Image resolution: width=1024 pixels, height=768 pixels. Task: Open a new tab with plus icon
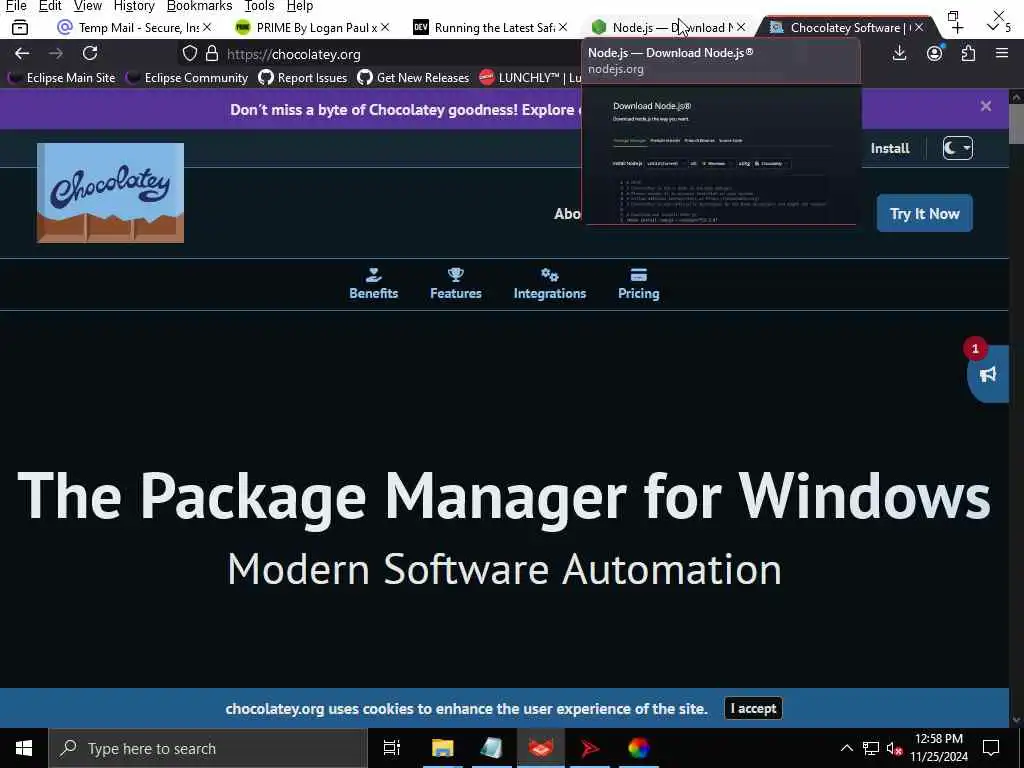click(957, 28)
